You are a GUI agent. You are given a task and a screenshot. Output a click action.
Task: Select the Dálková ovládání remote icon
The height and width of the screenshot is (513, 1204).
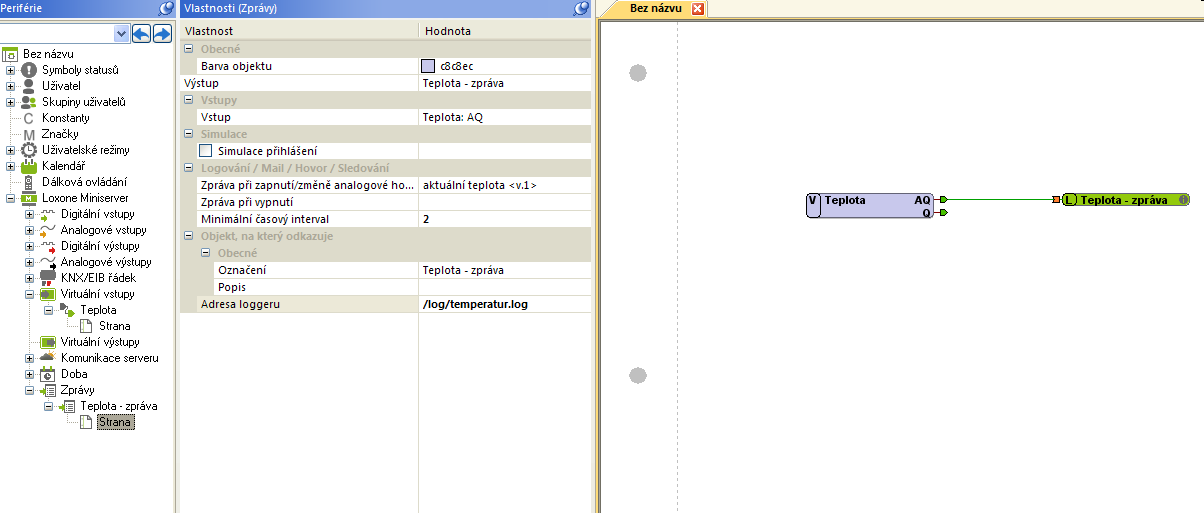[29, 182]
